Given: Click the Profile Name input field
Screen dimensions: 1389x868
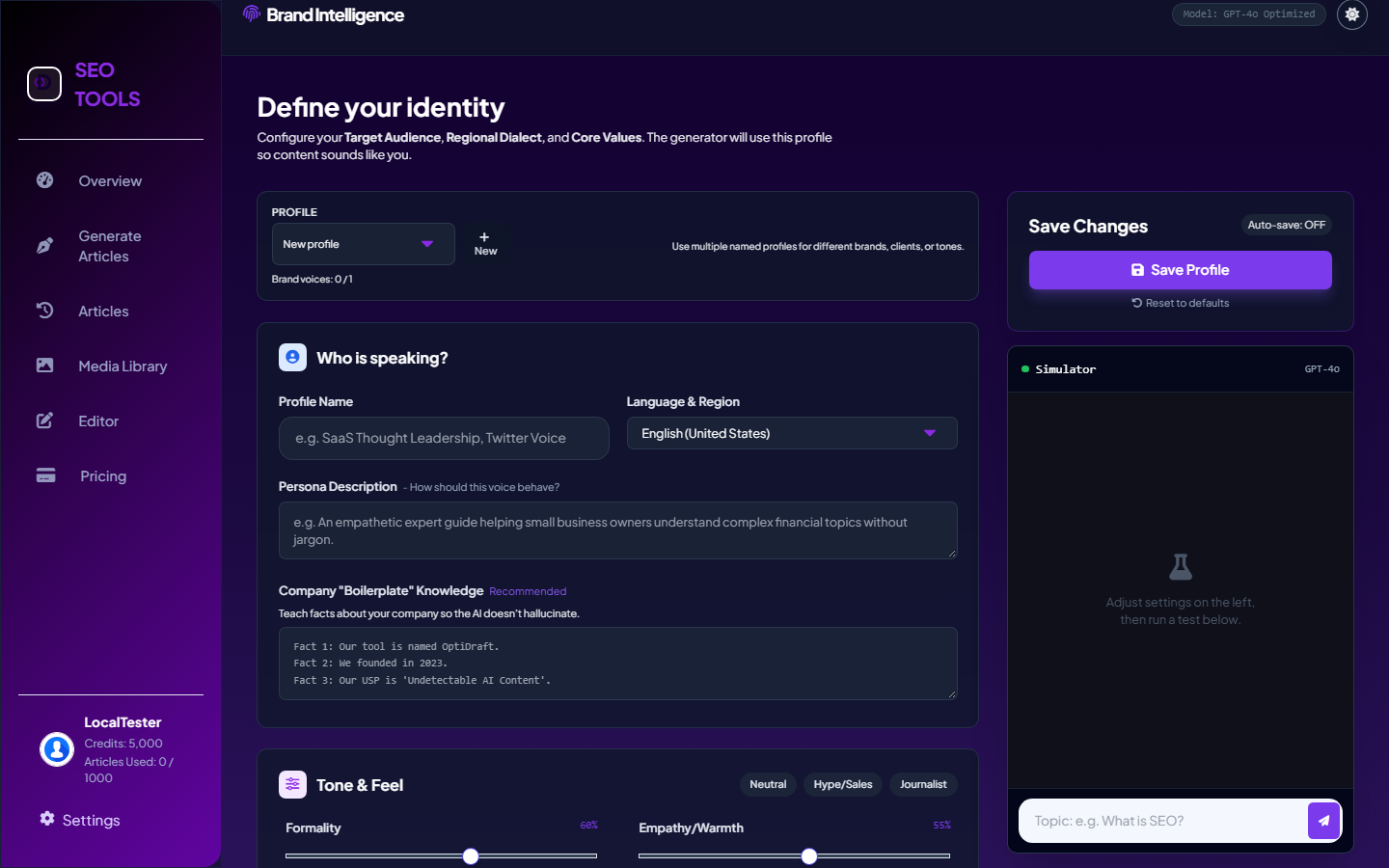Looking at the screenshot, I should pos(444,438).
